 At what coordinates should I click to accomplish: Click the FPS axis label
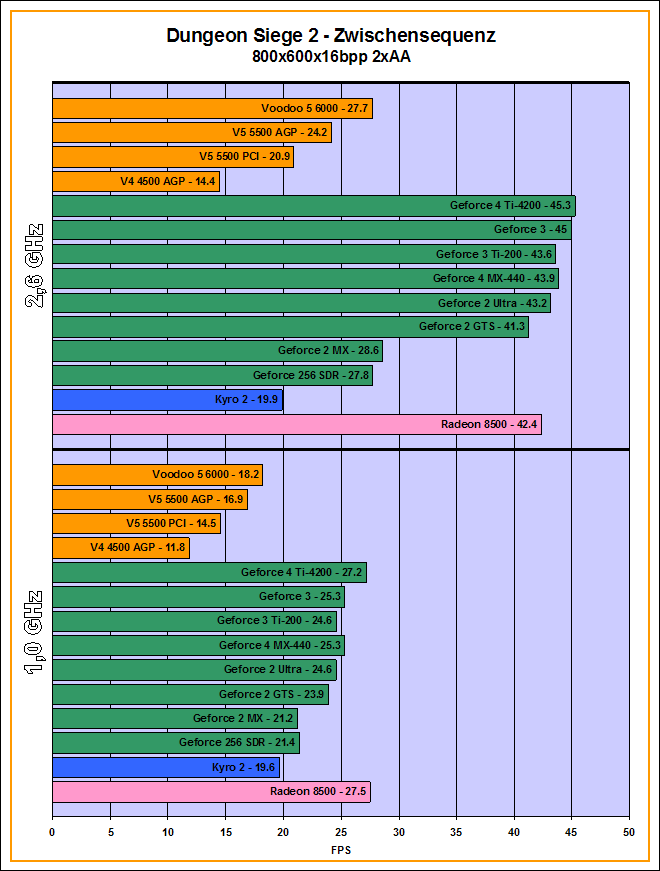tap(341, 850)
